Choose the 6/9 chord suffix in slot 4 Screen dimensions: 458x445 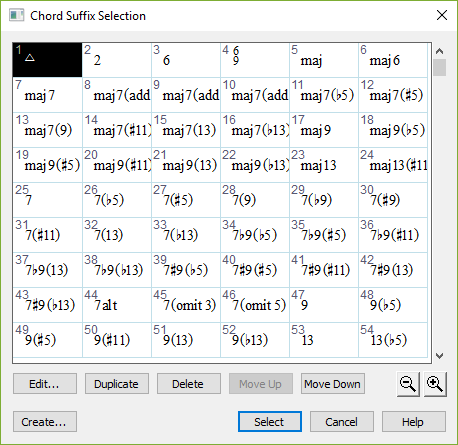[255, 60]
